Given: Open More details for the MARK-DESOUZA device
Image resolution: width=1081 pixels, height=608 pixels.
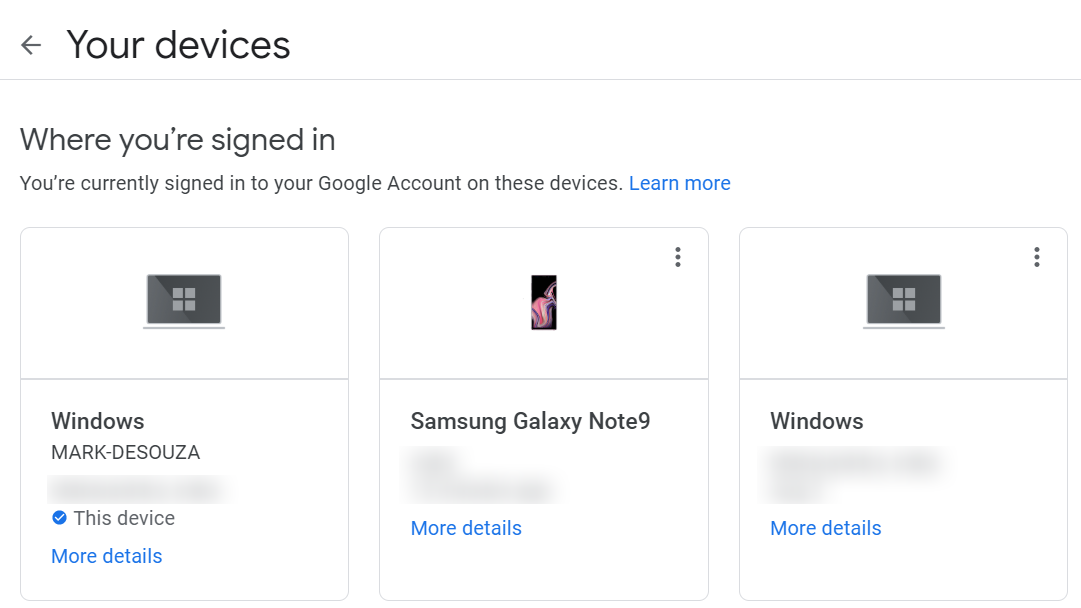Looking at the screenshot, I should (106, 556).
